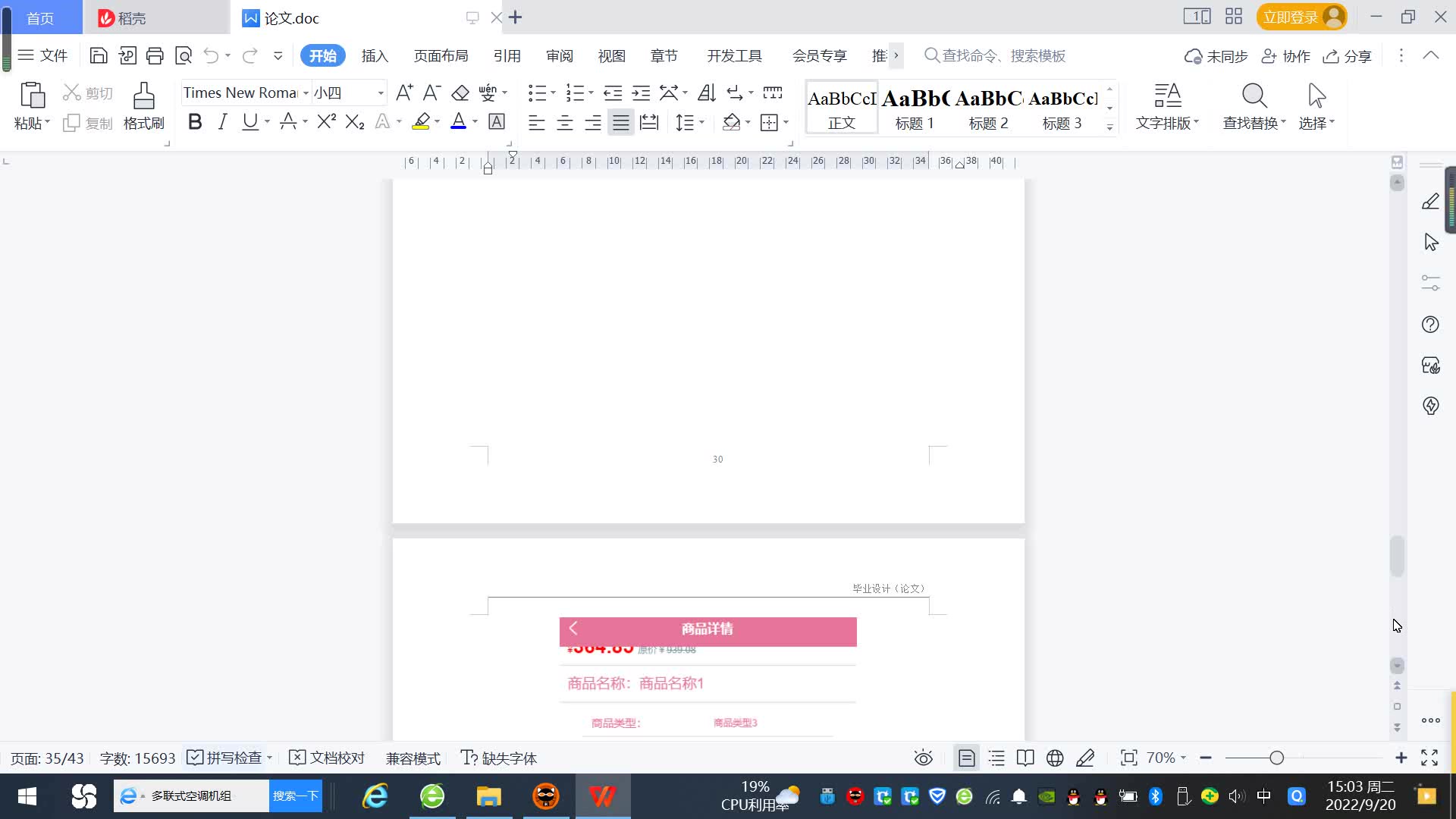Click the eye protection mode icon in status bar
The image size is (1456, 819).
pyautogui.click(x=923, y=758)
